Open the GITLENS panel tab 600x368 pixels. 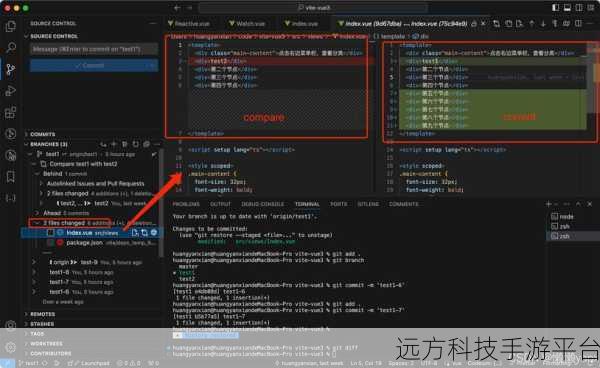tap(368, 204)
